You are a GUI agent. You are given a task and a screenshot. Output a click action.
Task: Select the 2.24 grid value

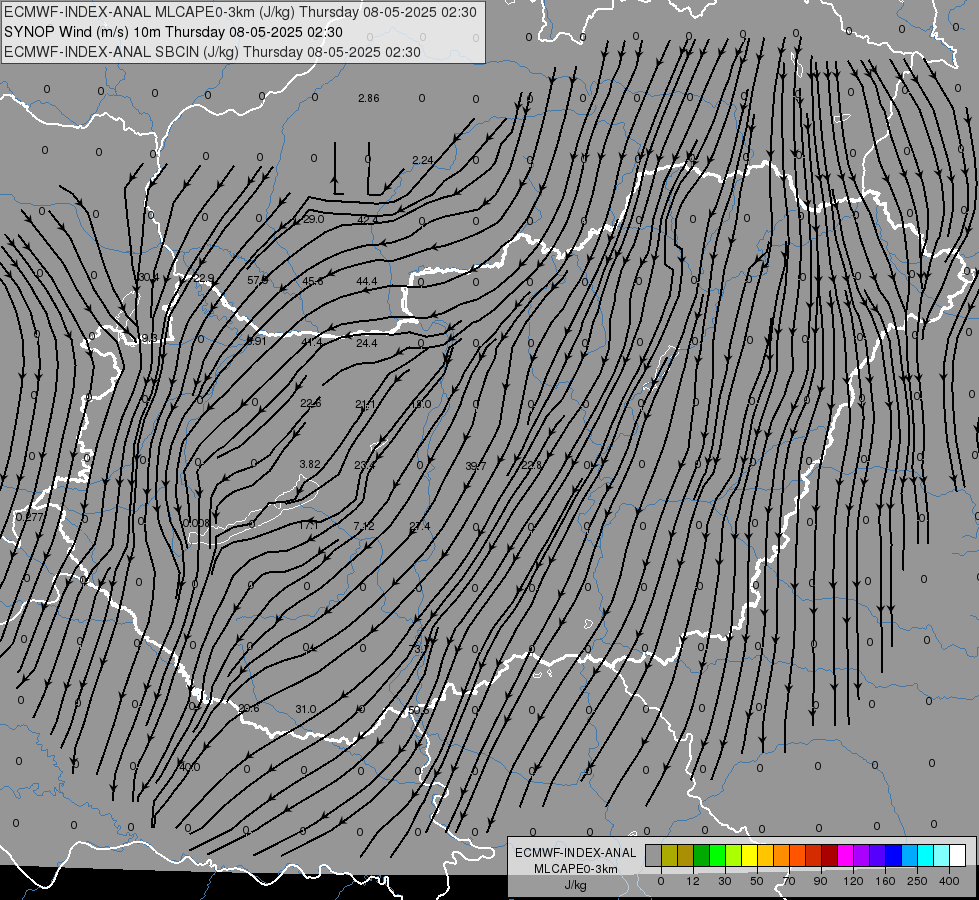point(423,161)
